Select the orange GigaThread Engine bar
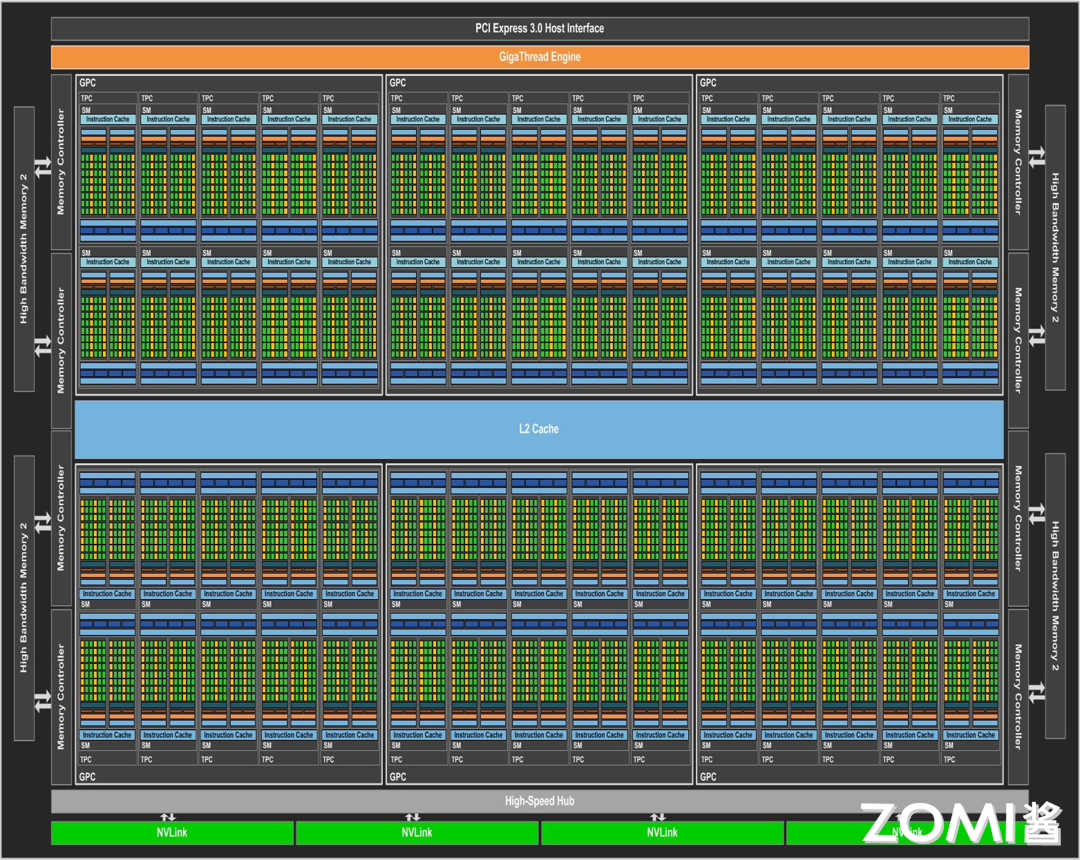The width and height of the screenshot is (1080, 860). coord(539,57)
